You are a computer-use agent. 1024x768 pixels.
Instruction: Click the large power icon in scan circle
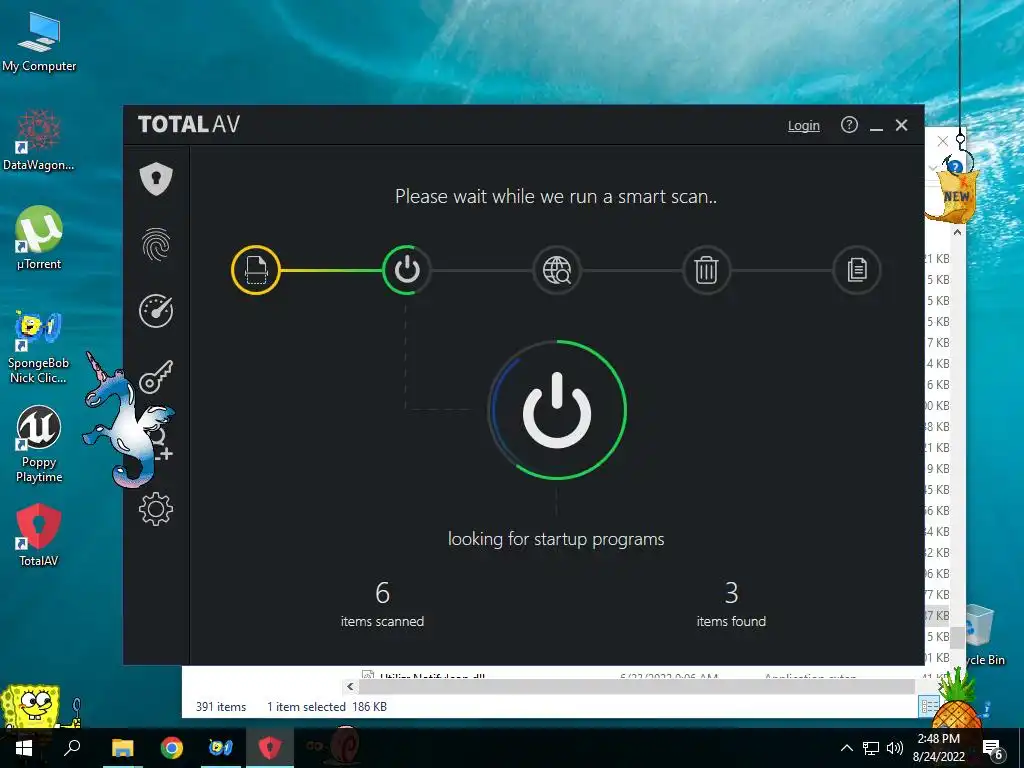coord(557,410)
